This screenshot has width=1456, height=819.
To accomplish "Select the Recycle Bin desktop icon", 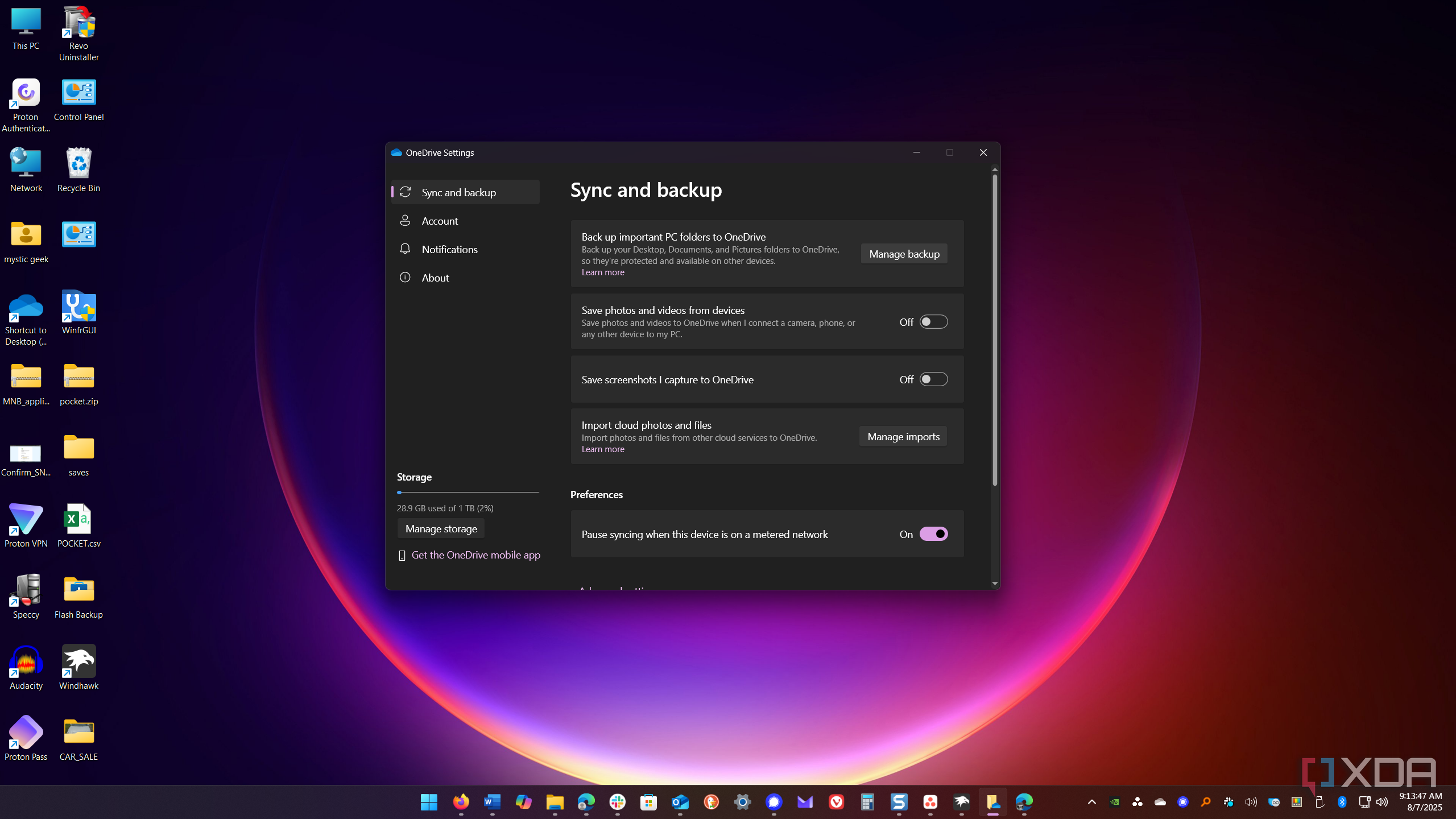I will click(x=78, y=171).
